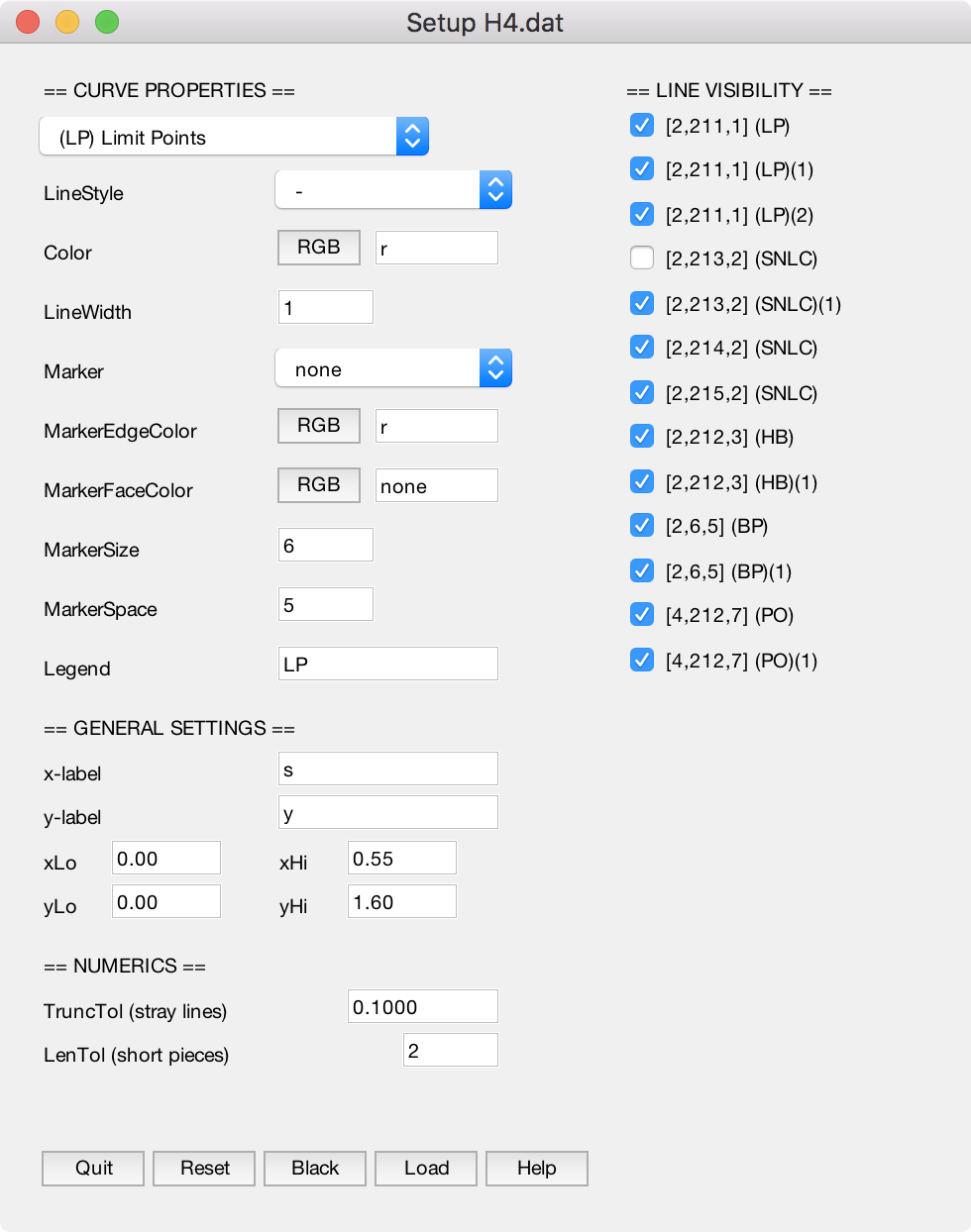Click the Reset button

tap(204, 1169)
